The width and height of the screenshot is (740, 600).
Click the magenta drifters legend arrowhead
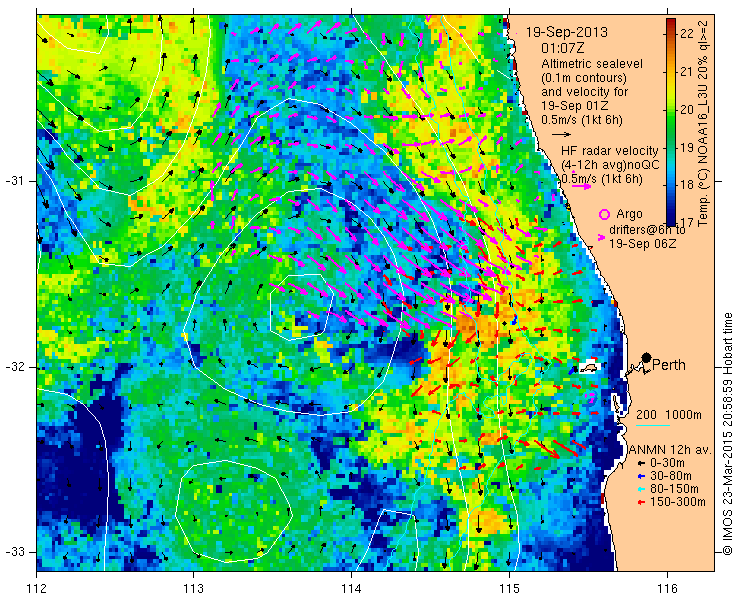tap(601, 238)
